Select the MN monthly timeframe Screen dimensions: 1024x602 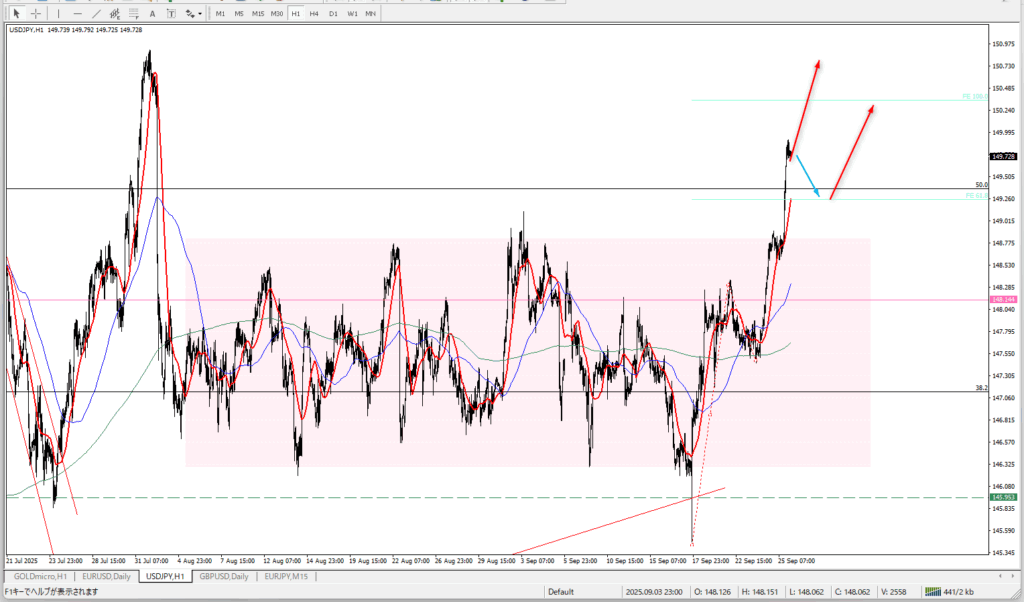click(x=370, y=13)
